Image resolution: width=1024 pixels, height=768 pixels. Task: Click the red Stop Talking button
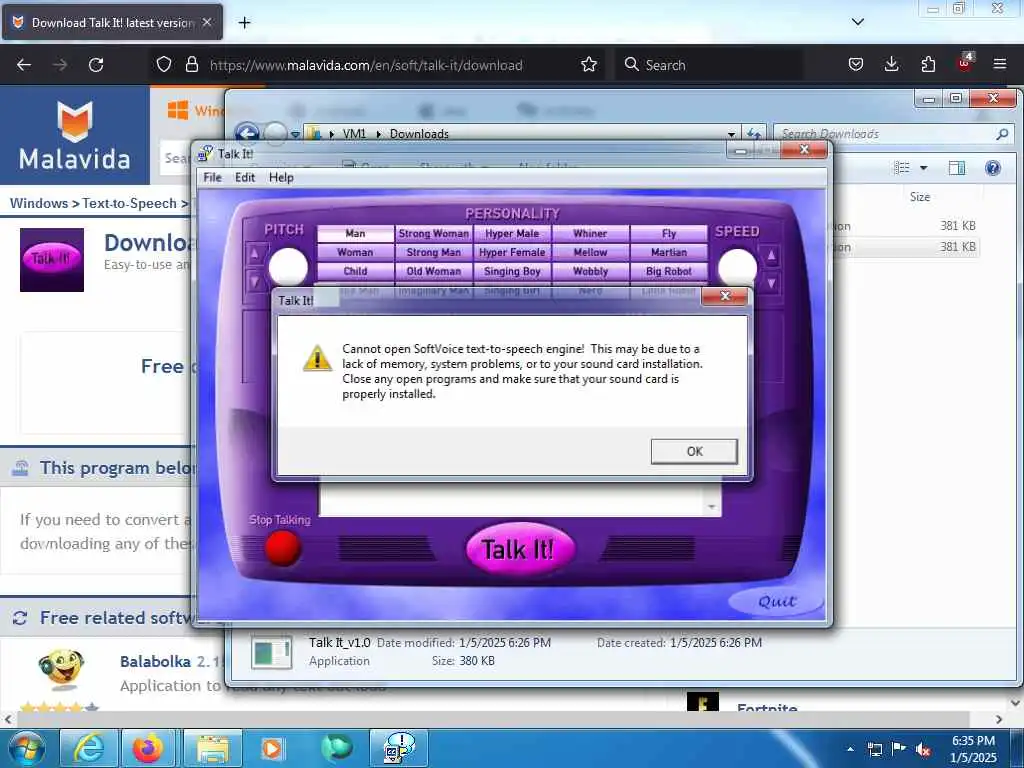(x=283, y=548)
